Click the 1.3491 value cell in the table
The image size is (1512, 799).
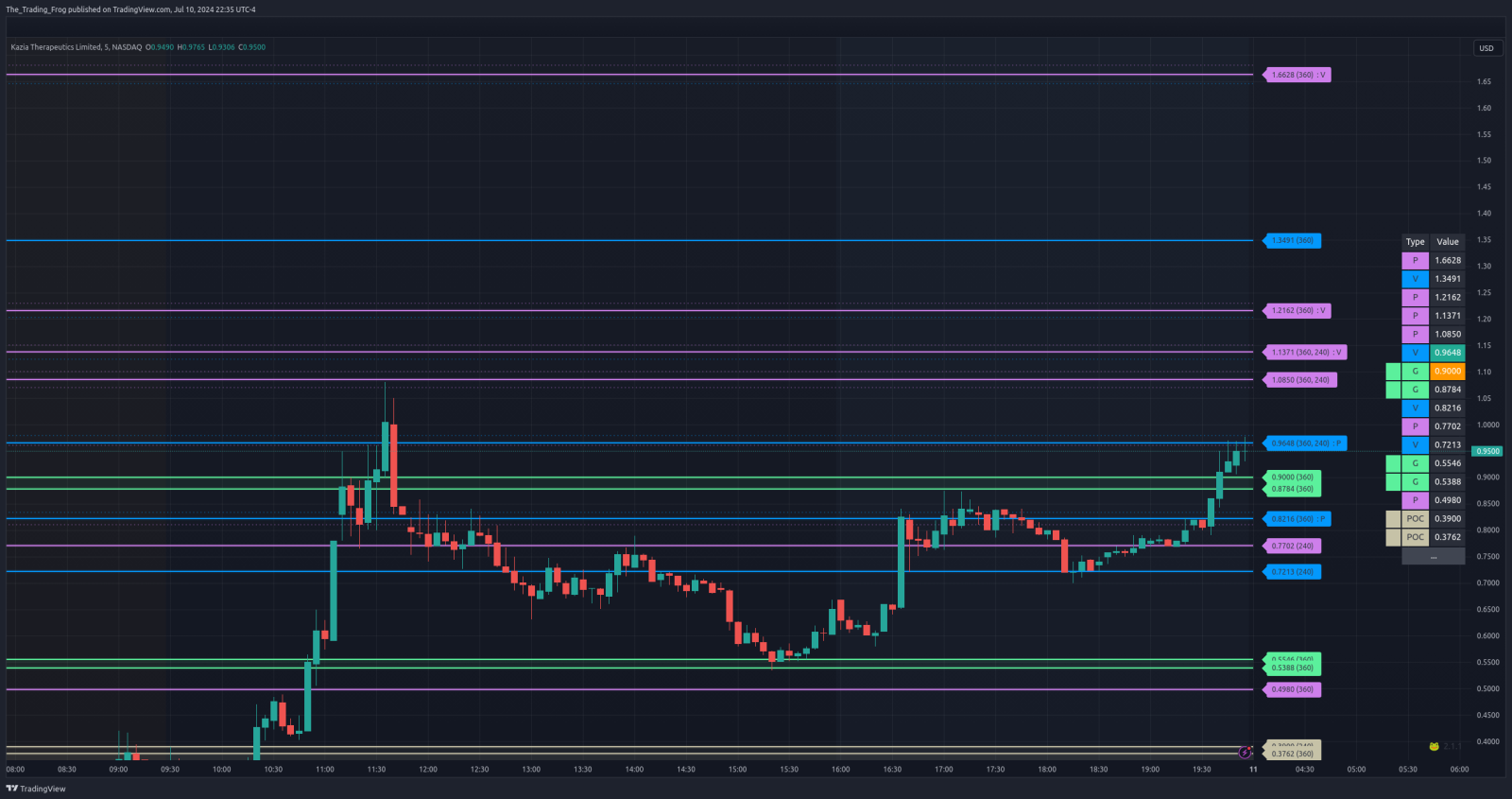tap(1448, 279)
